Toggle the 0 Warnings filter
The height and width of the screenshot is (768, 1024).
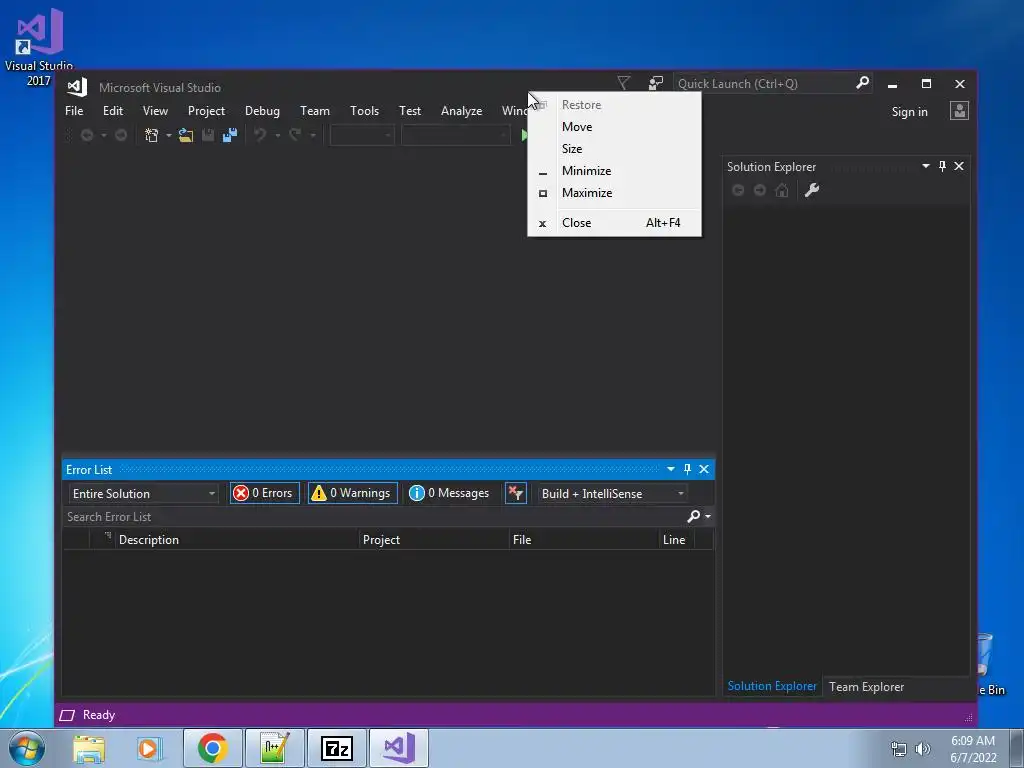353,493
